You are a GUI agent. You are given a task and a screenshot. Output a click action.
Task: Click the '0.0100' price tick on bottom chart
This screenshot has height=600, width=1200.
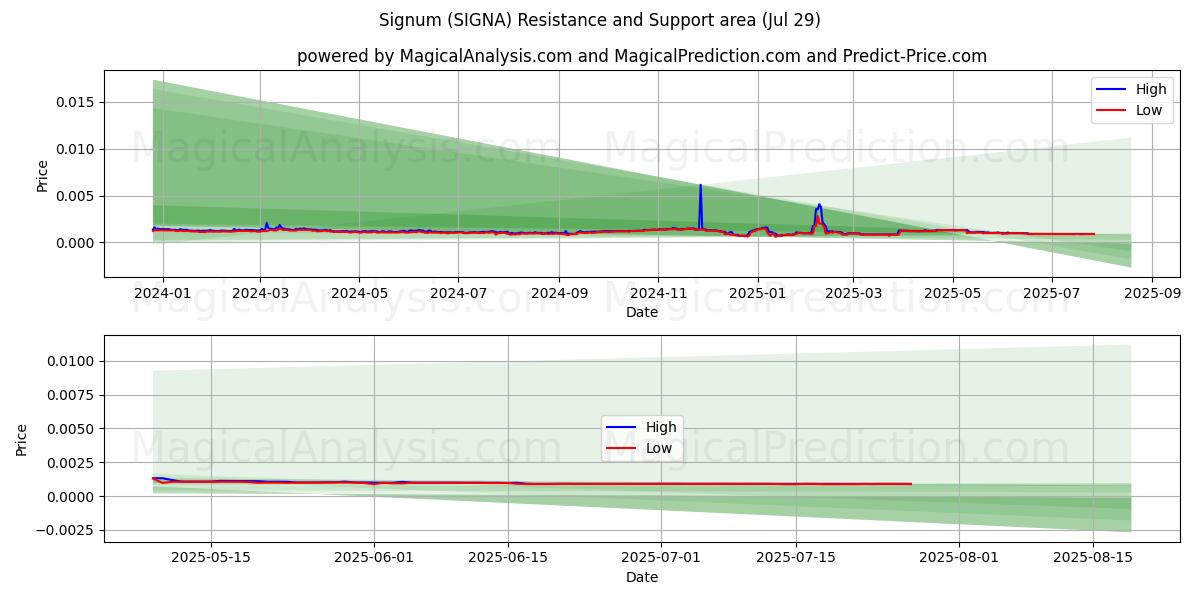tap(73, 361)
